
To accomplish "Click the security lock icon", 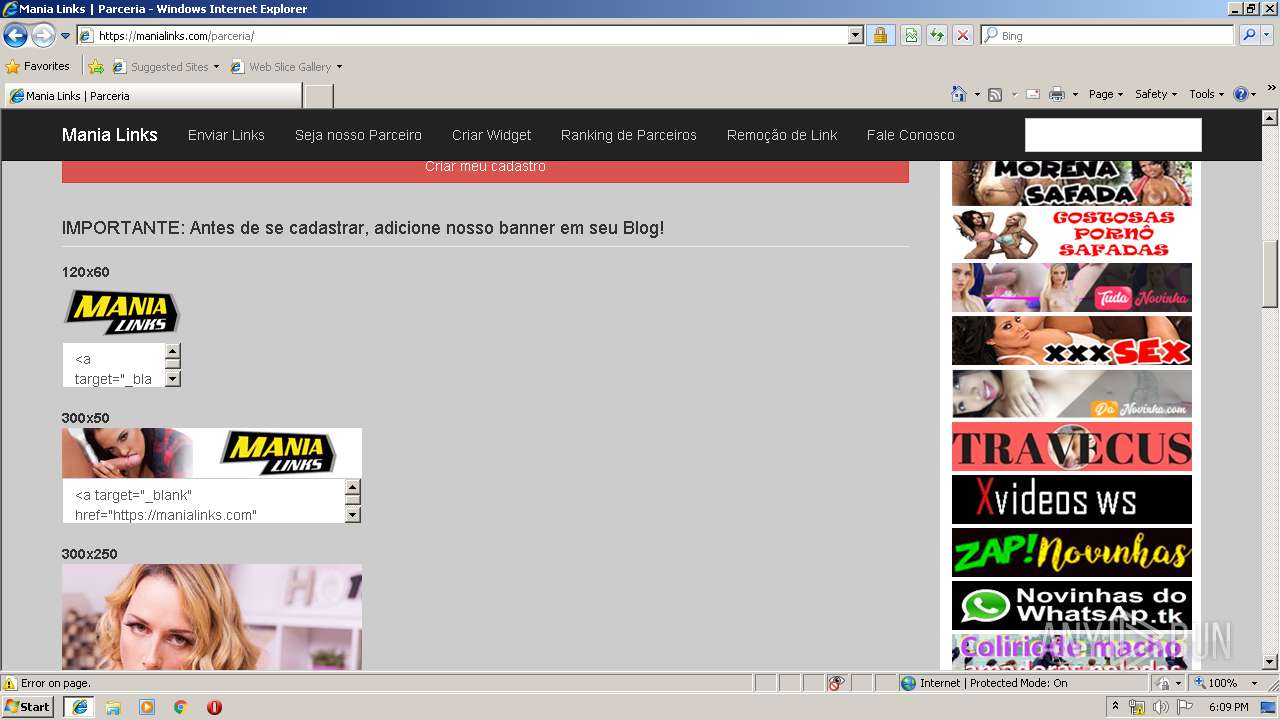I will click(x=880, y=36).
